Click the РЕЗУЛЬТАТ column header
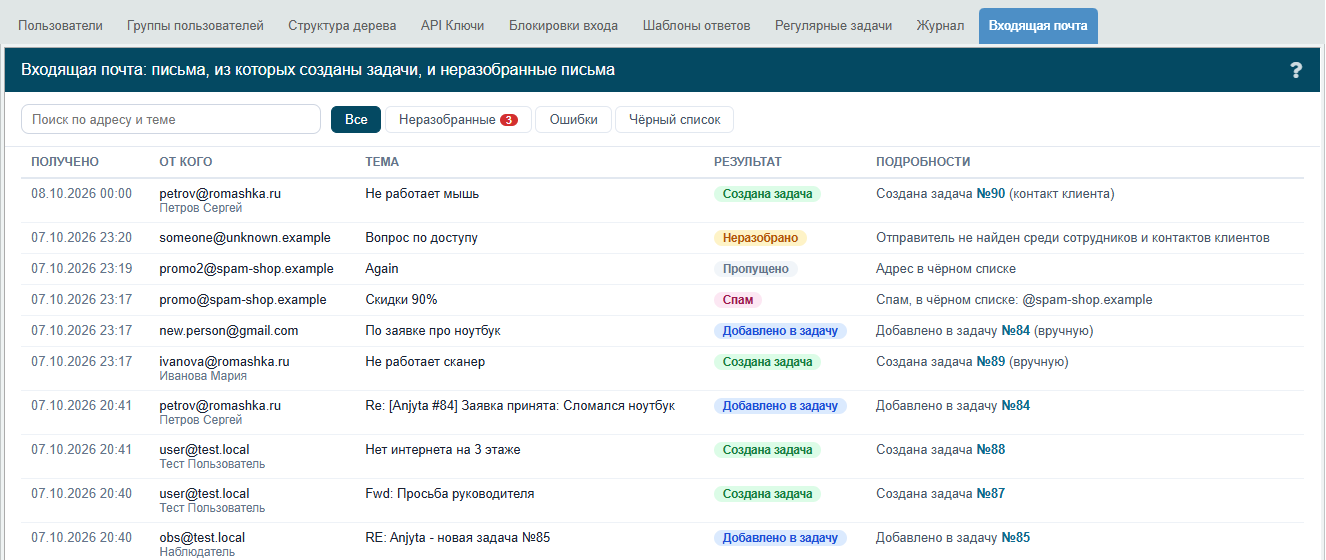1326x560 pixels. 748,162
